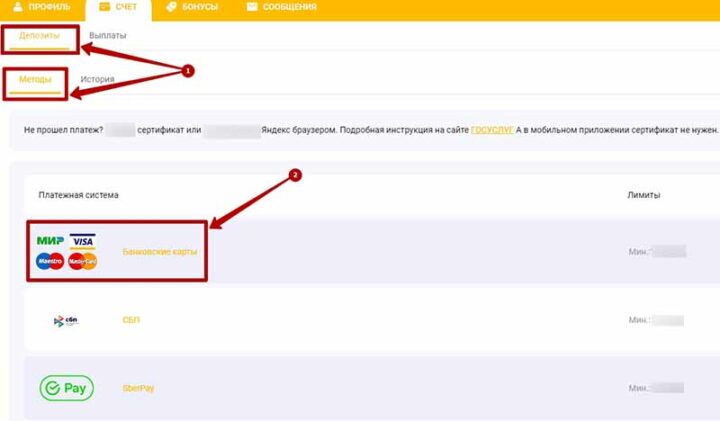Select the СБП payment method name
Screen dimensions: 720x421
tap(131, 320)
